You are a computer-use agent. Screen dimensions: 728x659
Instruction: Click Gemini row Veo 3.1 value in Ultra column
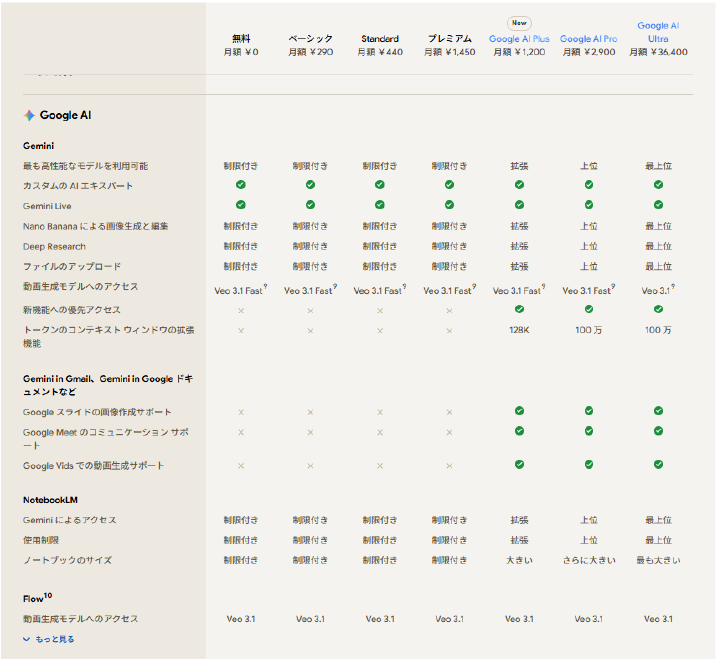click(x=658, y=290)
